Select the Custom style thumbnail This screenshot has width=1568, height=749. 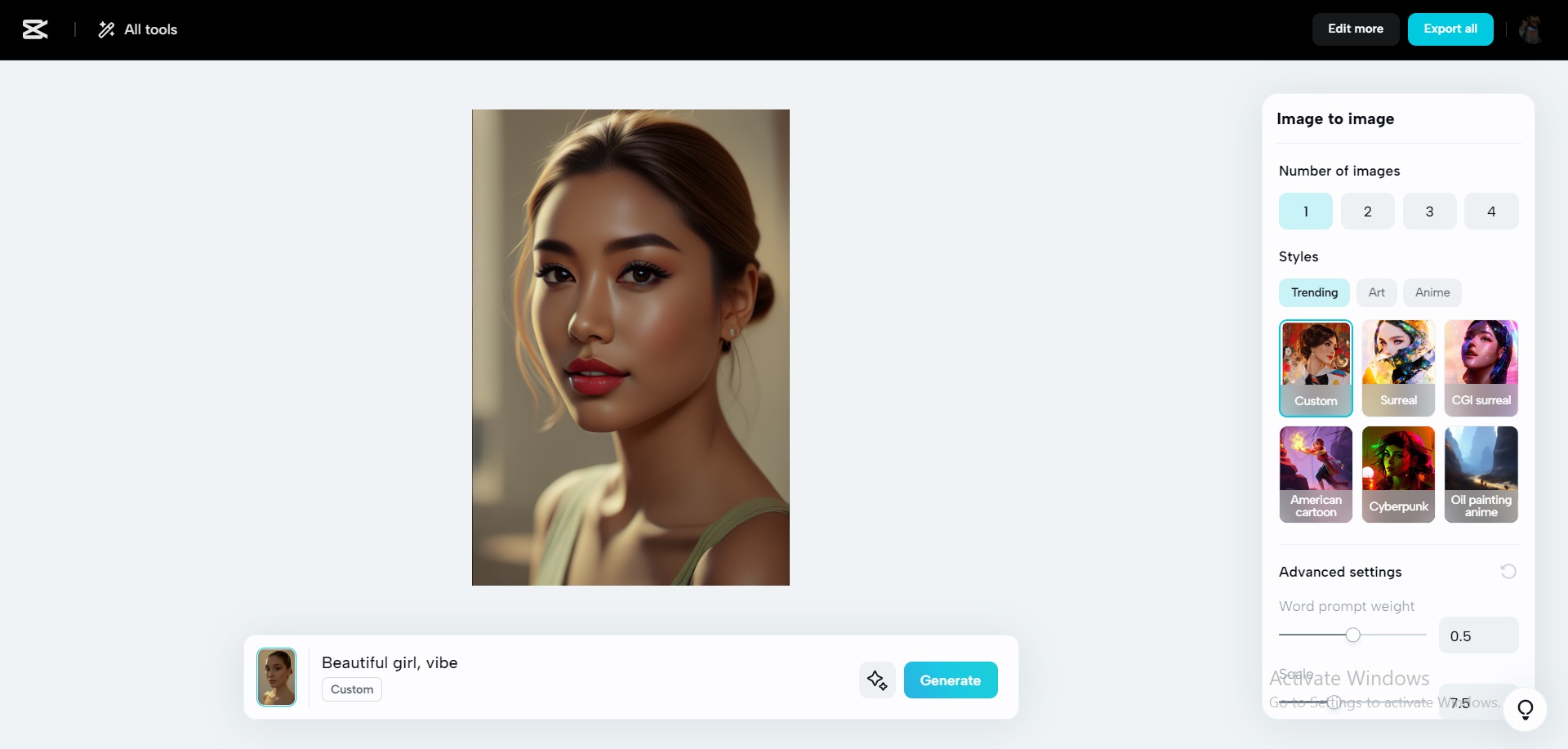click(x=1316, y=368)
